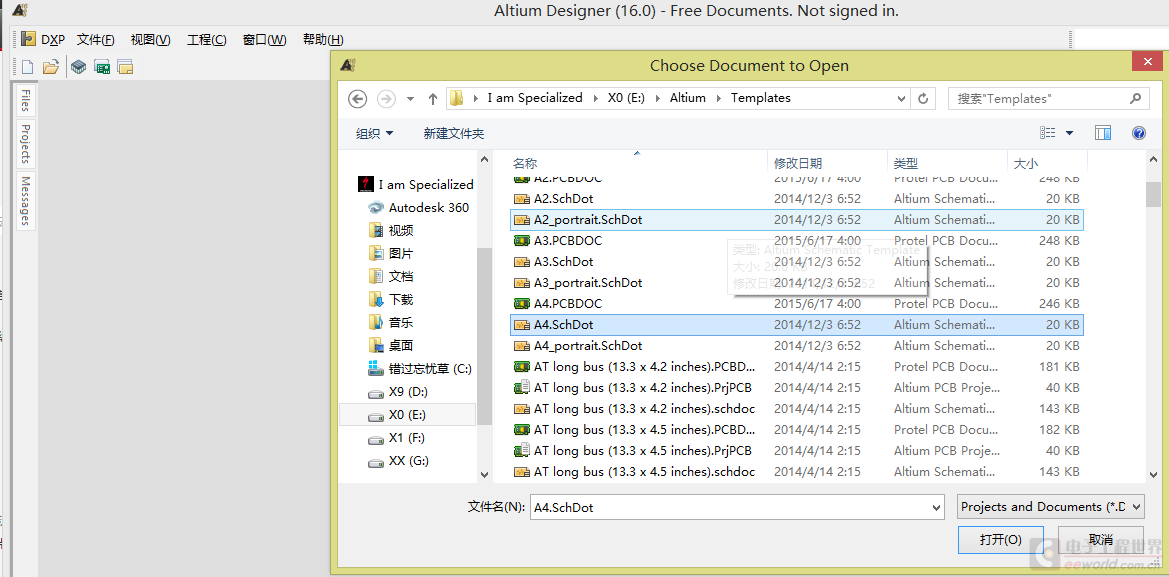1169x577 pixels.
Task: Click the New document icon in Altium toolbar
Action: pyautogui.click(x=28, y=67)
